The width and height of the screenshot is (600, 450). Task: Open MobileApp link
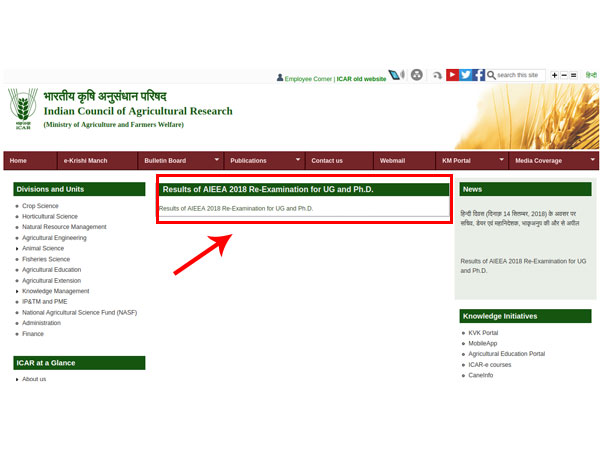coord(483,344)
